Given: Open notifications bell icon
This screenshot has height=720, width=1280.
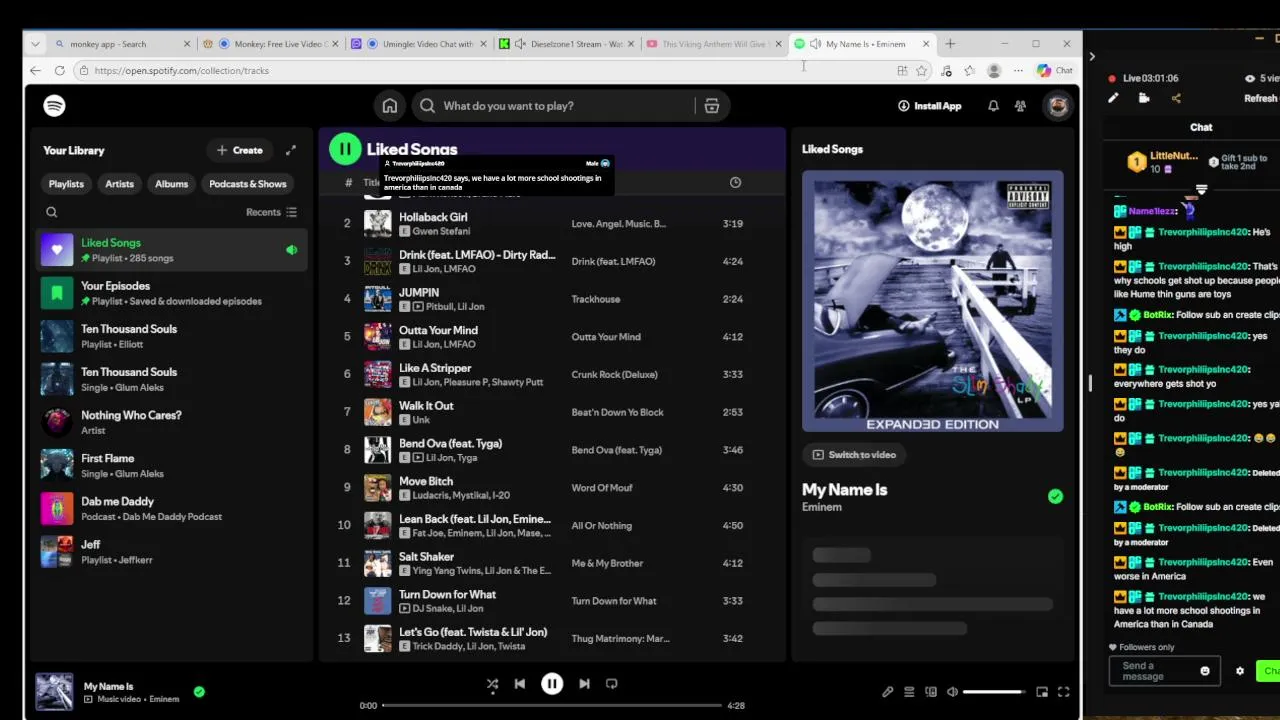Looking at the screenshot, I should 993,106.
